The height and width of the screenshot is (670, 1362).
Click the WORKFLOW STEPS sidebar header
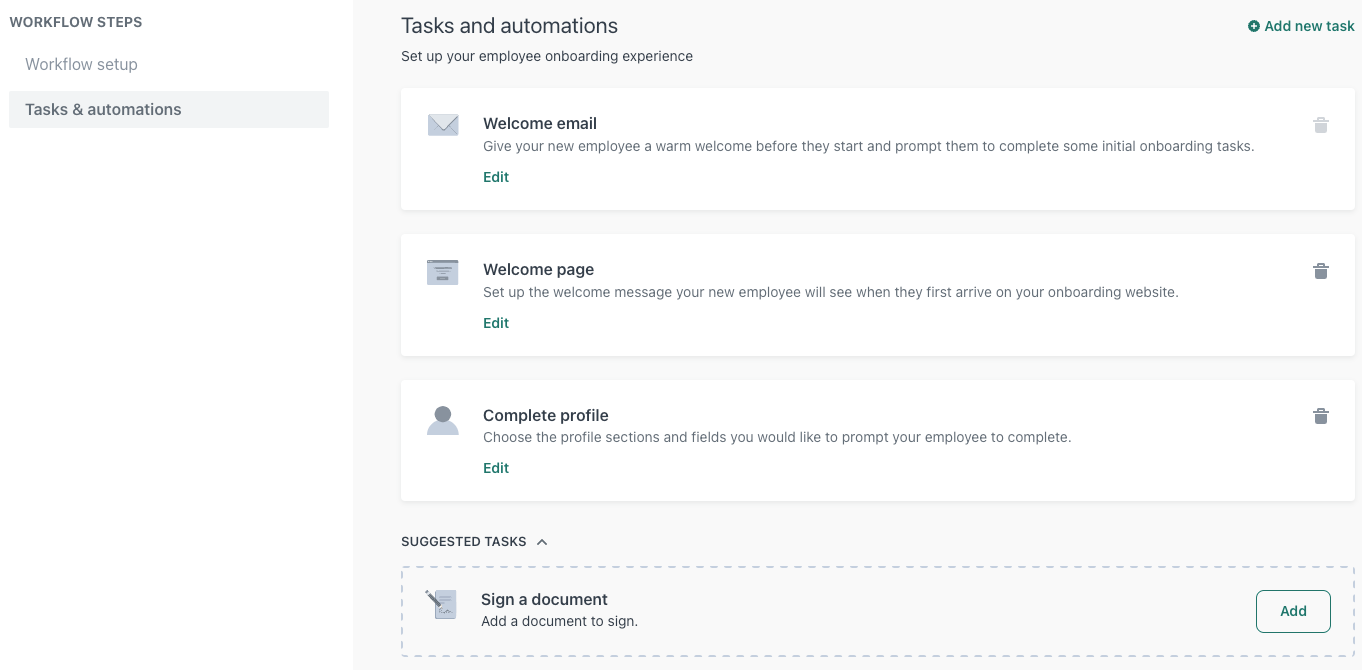(x=76, y=22)
